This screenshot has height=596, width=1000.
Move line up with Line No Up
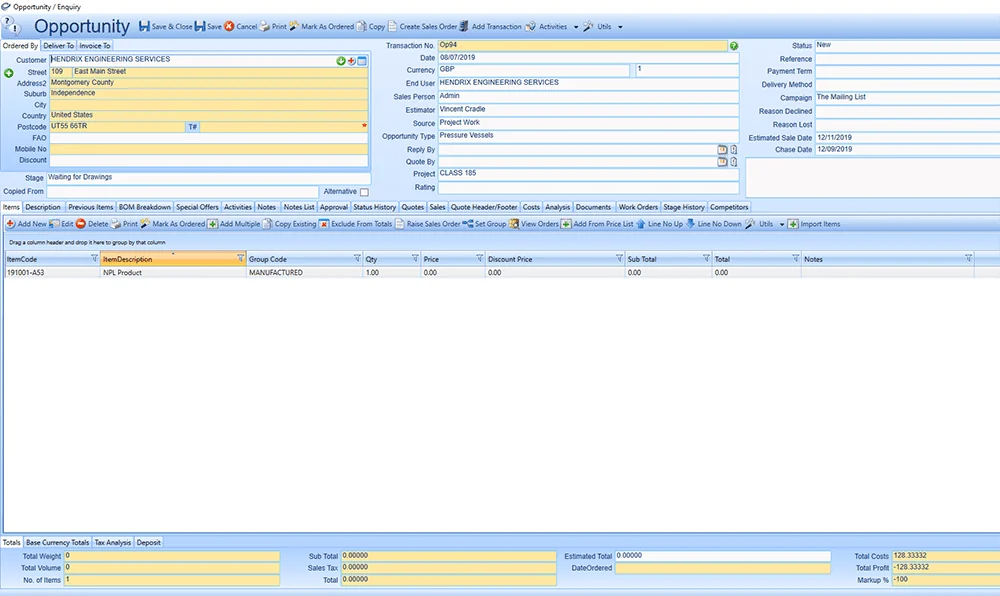pos(659,224)
